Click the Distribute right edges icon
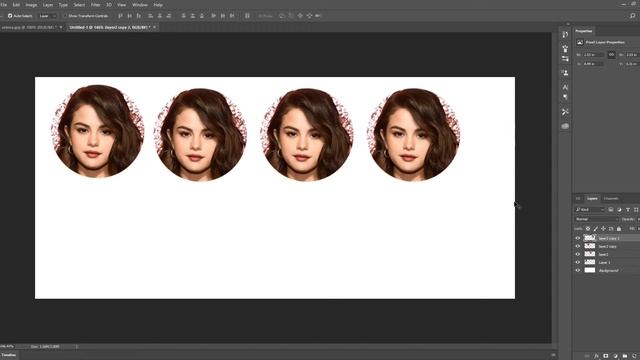Viewport: 640px width, 360px height. (x=232, y=16)
